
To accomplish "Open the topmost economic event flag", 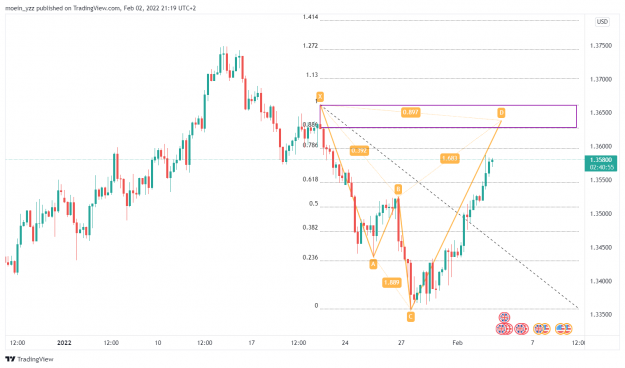I will pos(504,318).
